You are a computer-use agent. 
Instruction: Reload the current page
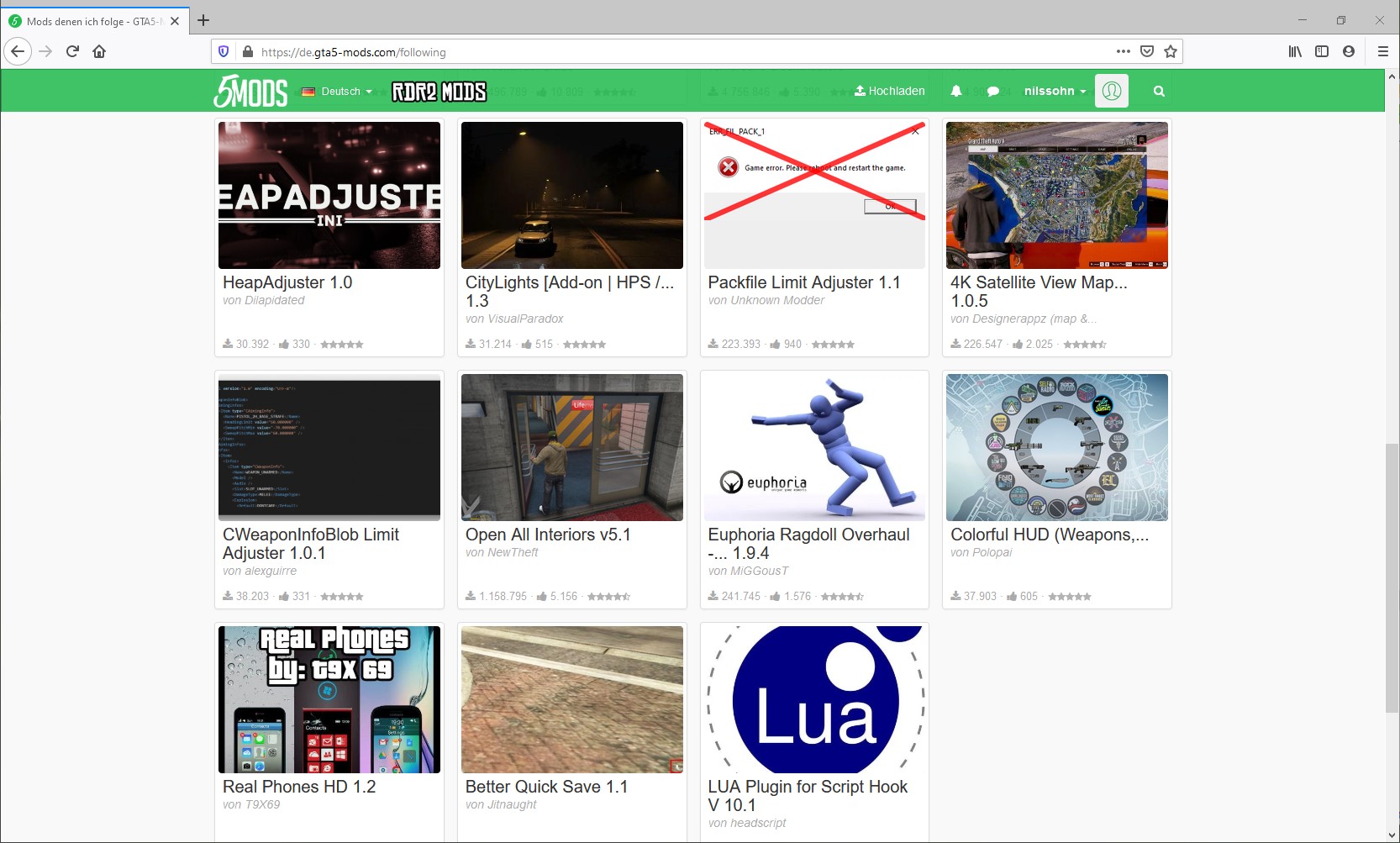point(72,51)
